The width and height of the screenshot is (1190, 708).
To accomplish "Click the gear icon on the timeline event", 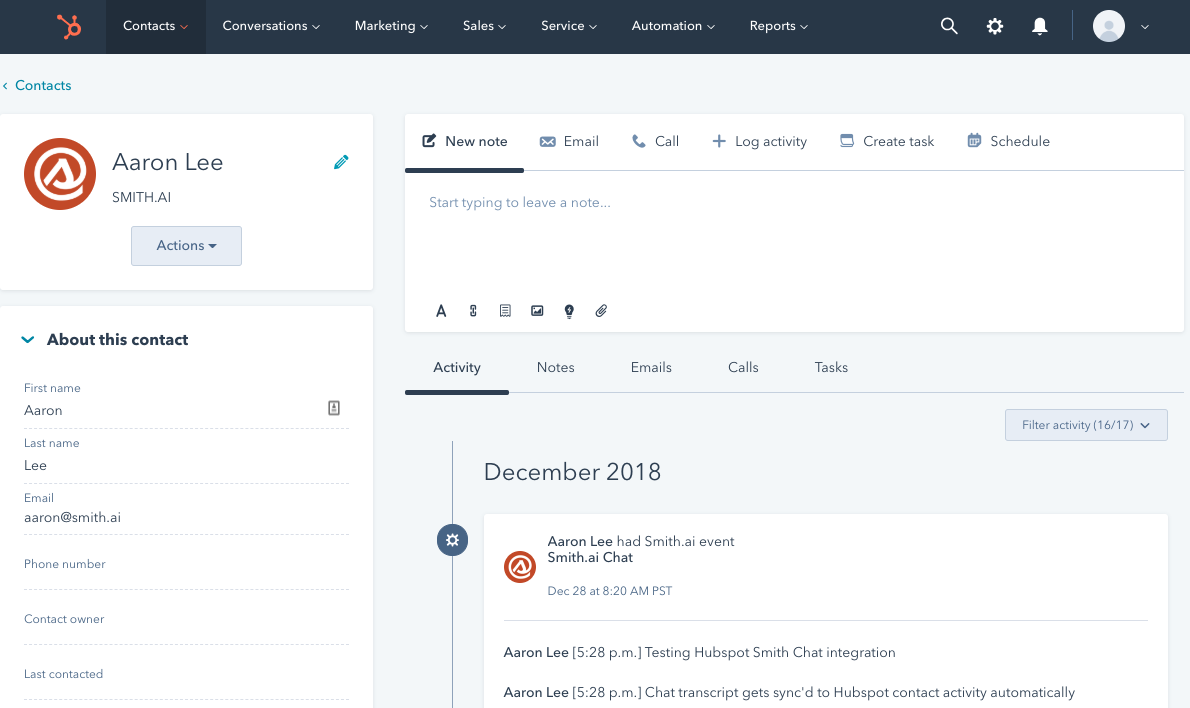I will click(x=452, y=540).
